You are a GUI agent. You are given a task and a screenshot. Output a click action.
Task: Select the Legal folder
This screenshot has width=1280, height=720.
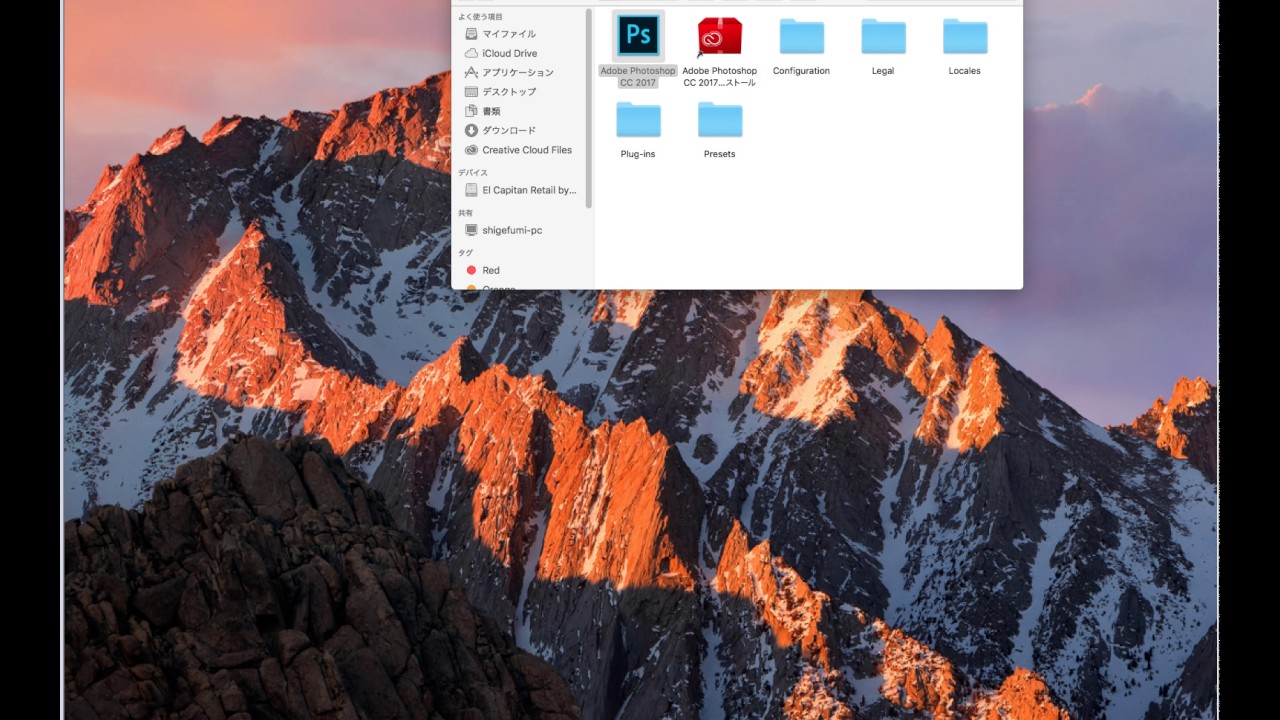[883, 37]
